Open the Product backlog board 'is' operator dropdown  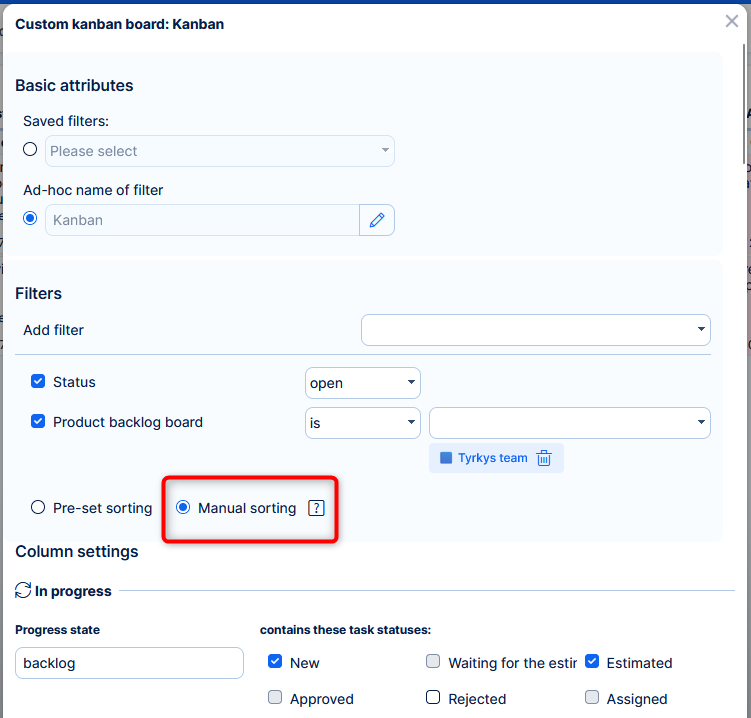click(x=362, y=423)
